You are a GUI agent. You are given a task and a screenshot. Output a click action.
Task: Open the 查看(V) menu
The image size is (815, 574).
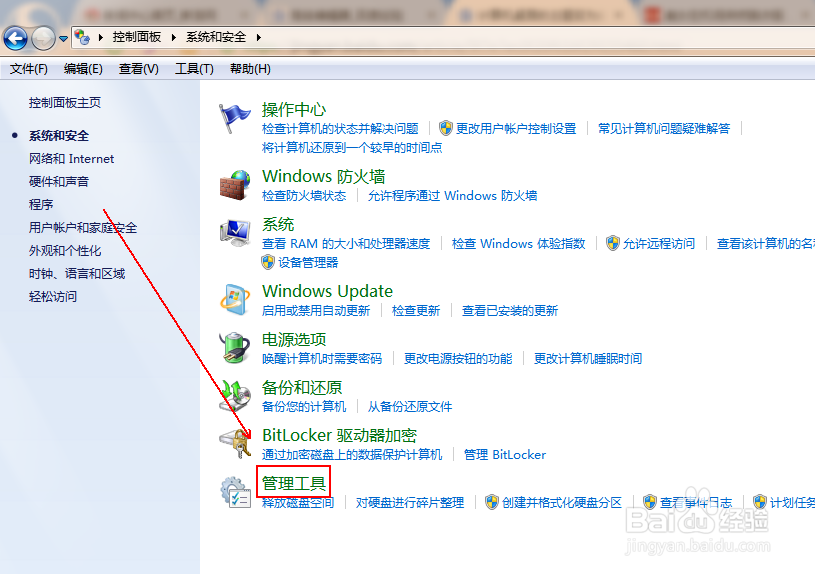pos(139,69)
